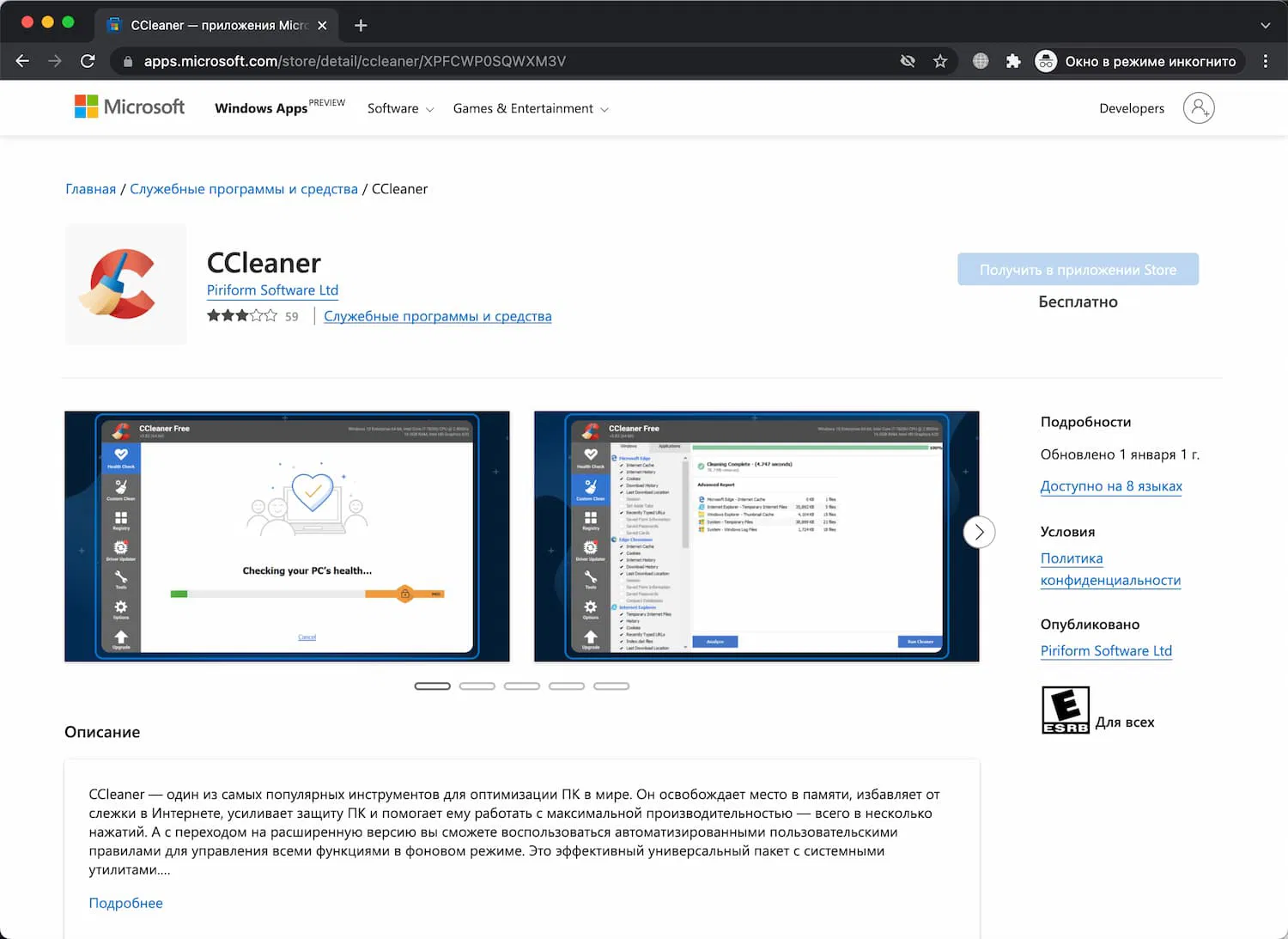Viewport: 1288px width, 939px height.
Task: Click the address bar URL field
Action: click(x=507, y=61)
